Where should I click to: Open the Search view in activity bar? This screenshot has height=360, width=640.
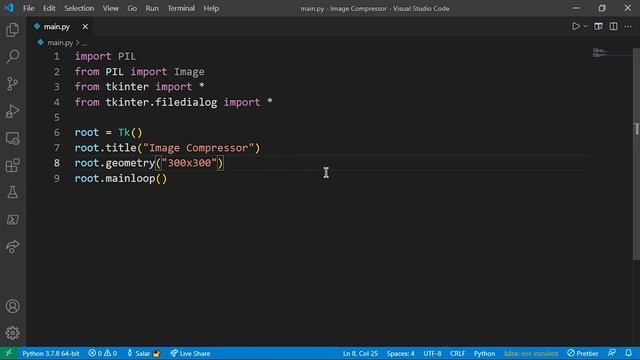12,56
